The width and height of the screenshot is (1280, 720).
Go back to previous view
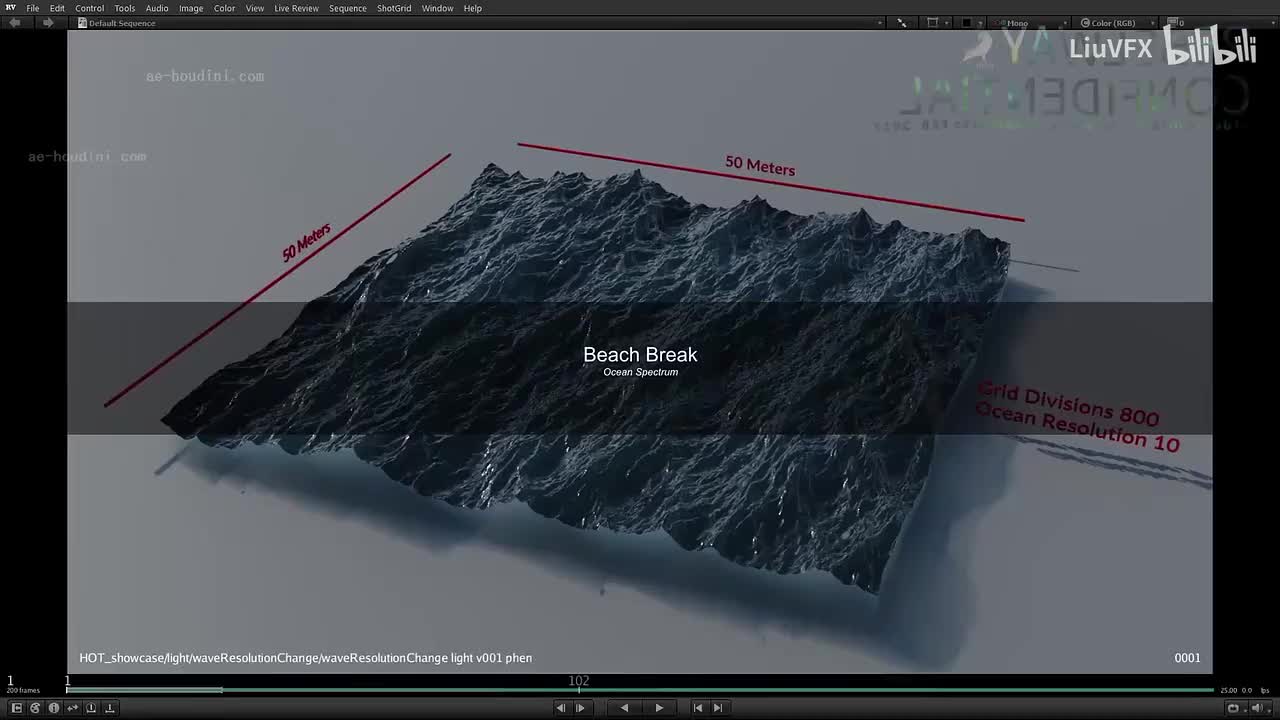[x=15, y=23]
